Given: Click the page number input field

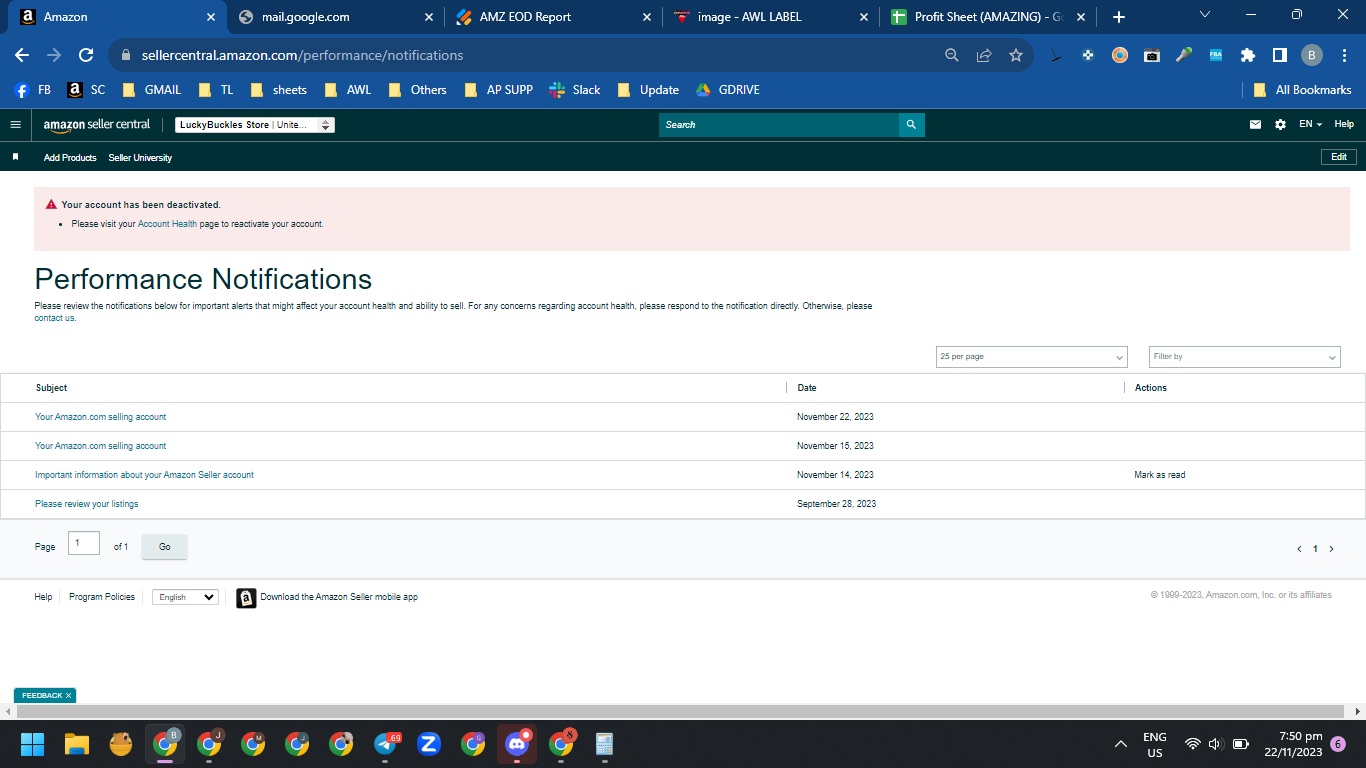Looking at the screenshot, I should (84, 543).
